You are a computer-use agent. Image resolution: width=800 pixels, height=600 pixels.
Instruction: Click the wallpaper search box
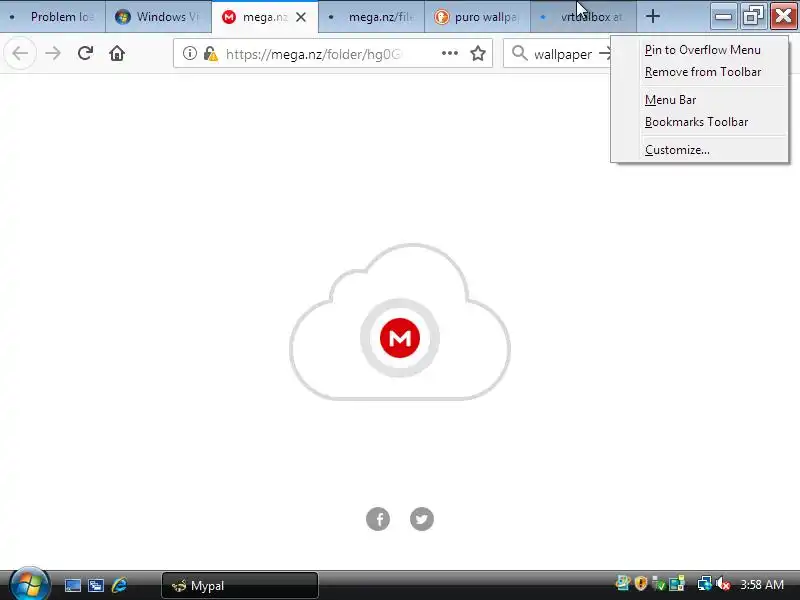coord(563,54)
